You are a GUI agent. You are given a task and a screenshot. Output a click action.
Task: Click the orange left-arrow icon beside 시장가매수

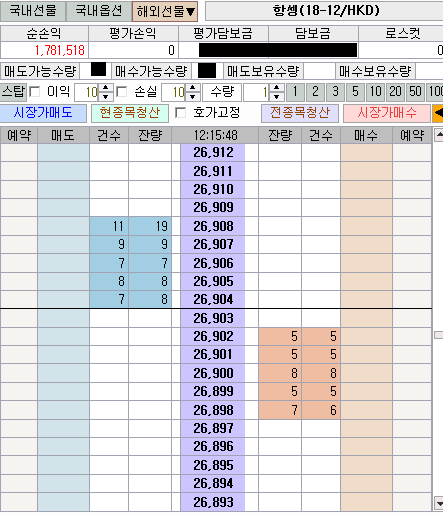click(438, 113)
